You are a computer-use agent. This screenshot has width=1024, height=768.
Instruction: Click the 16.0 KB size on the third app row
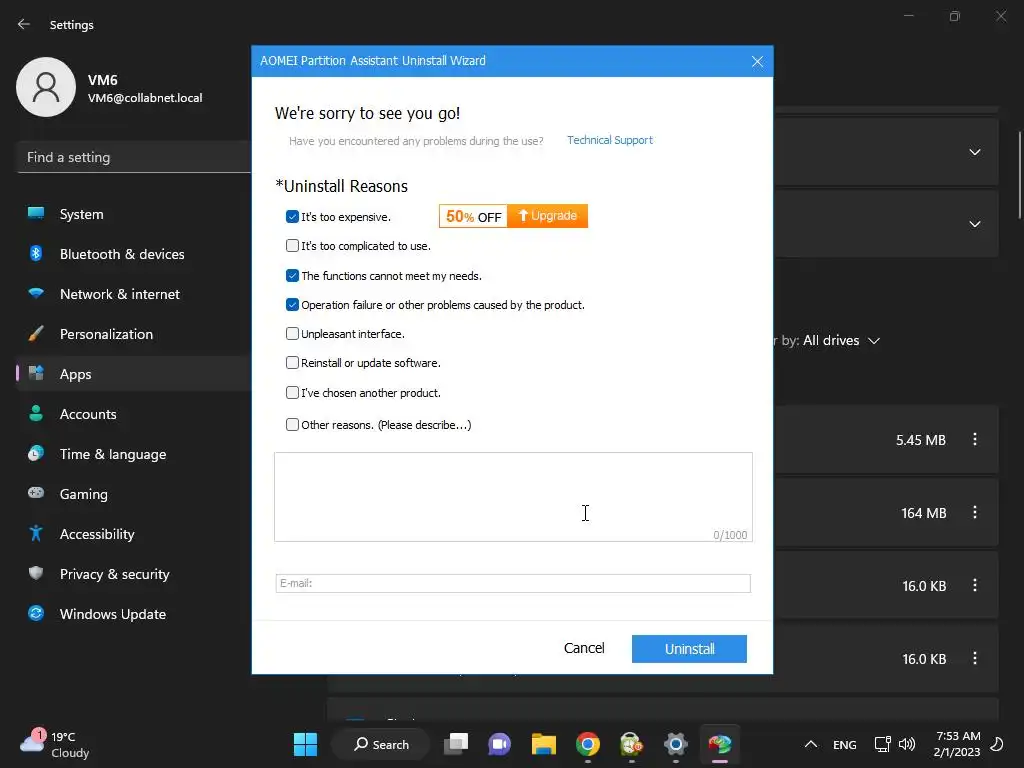pyautogui.click(x=924, y=586)
